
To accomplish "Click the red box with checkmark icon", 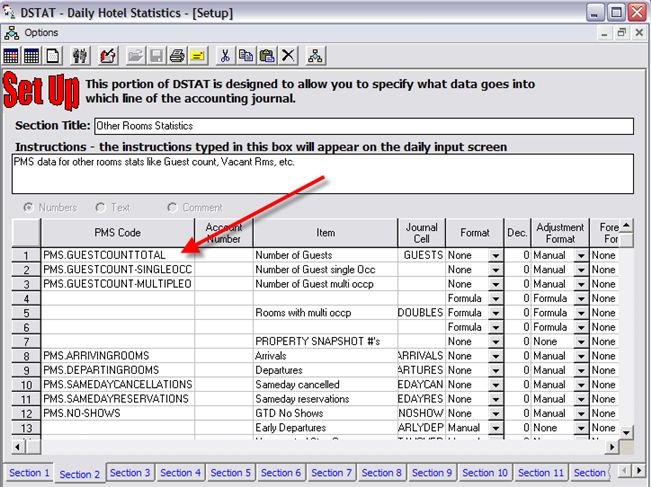I will [x=108, y=56].
